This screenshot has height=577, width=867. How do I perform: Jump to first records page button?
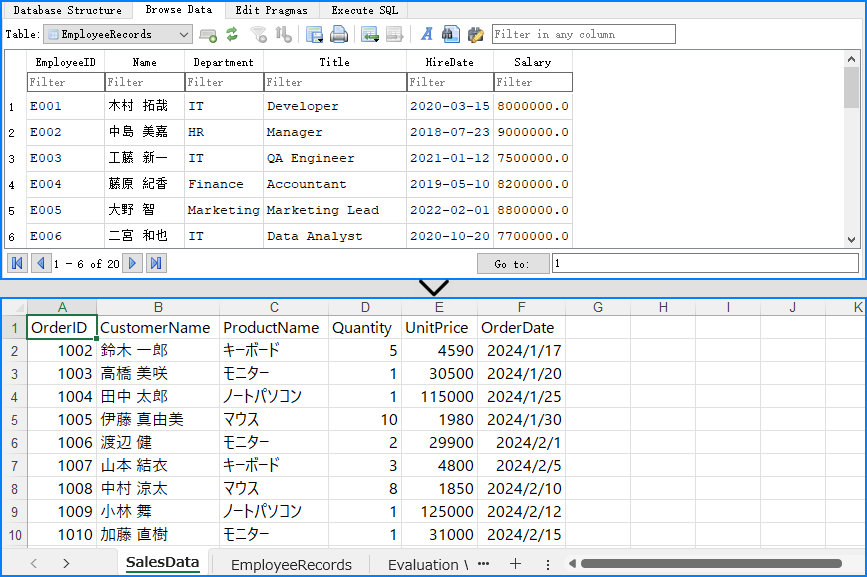[17, 263]
